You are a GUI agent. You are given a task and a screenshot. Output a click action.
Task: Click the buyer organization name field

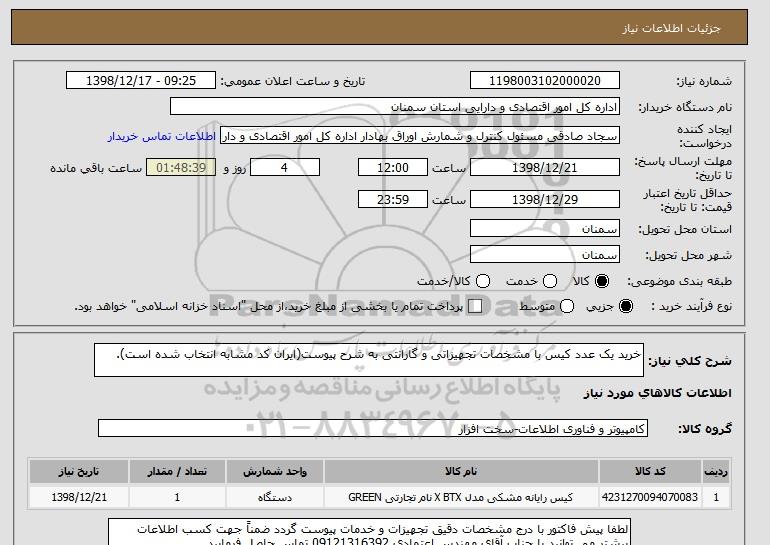395,107
